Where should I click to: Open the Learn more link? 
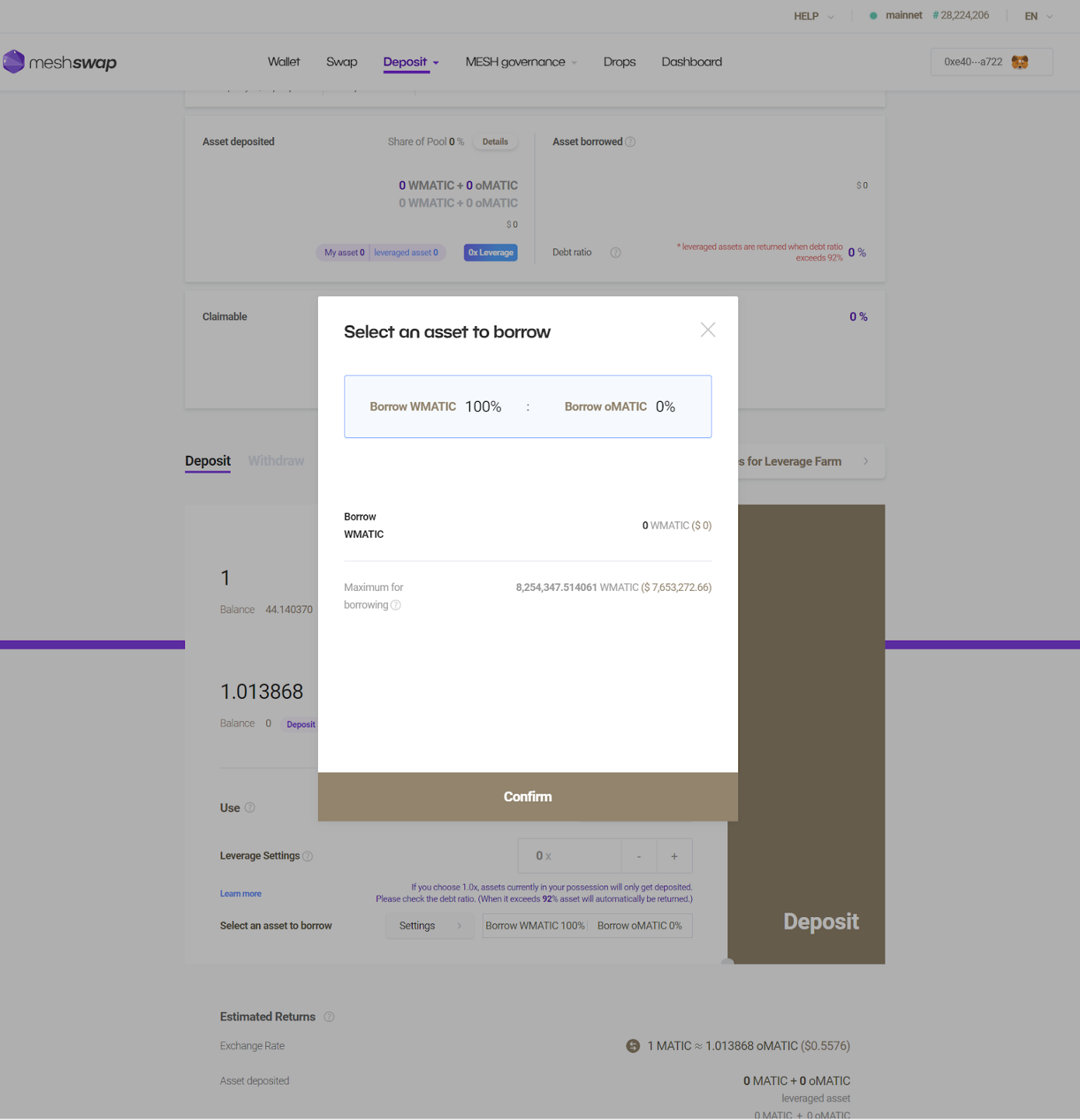point(241,894)
